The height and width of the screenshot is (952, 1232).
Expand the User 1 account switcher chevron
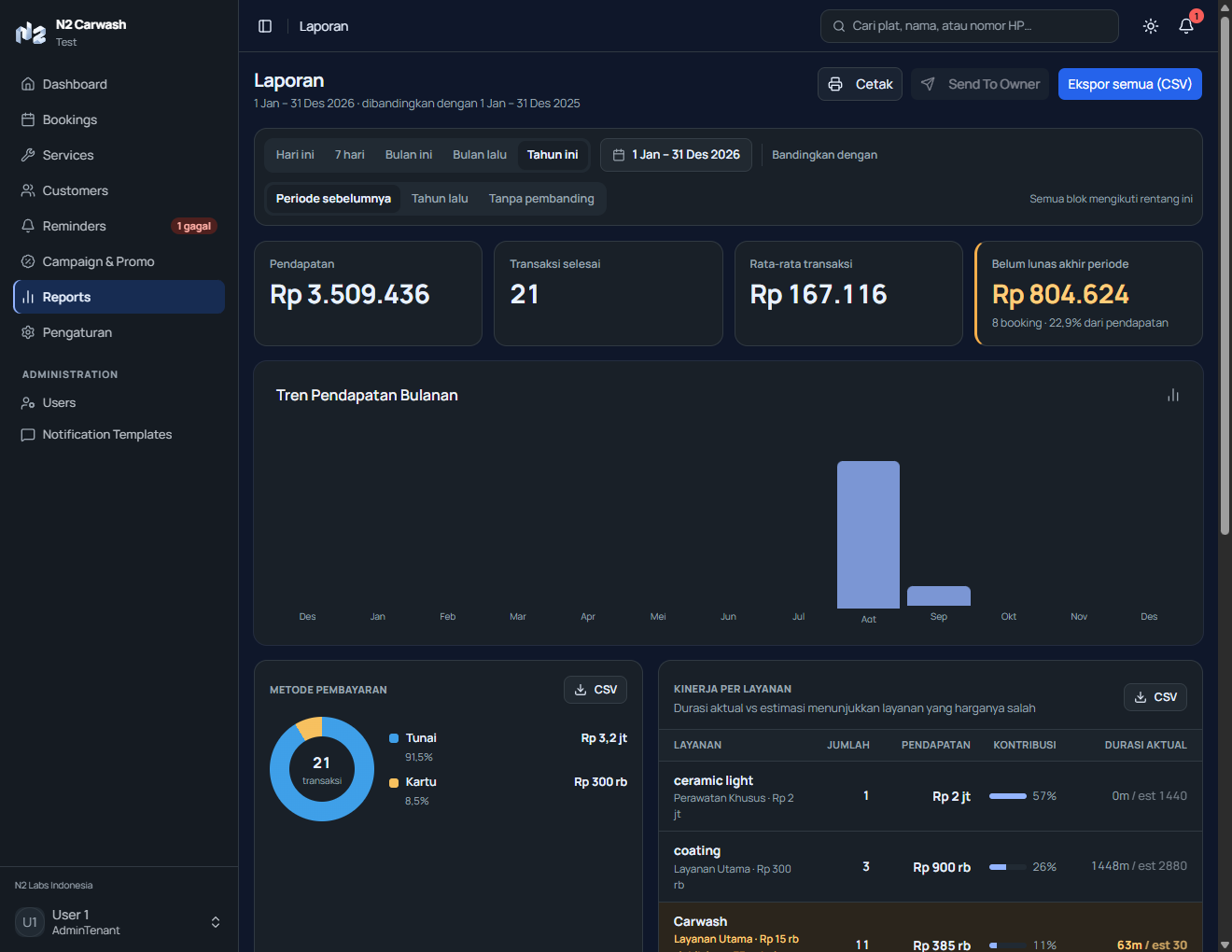(x=216, y=922)
